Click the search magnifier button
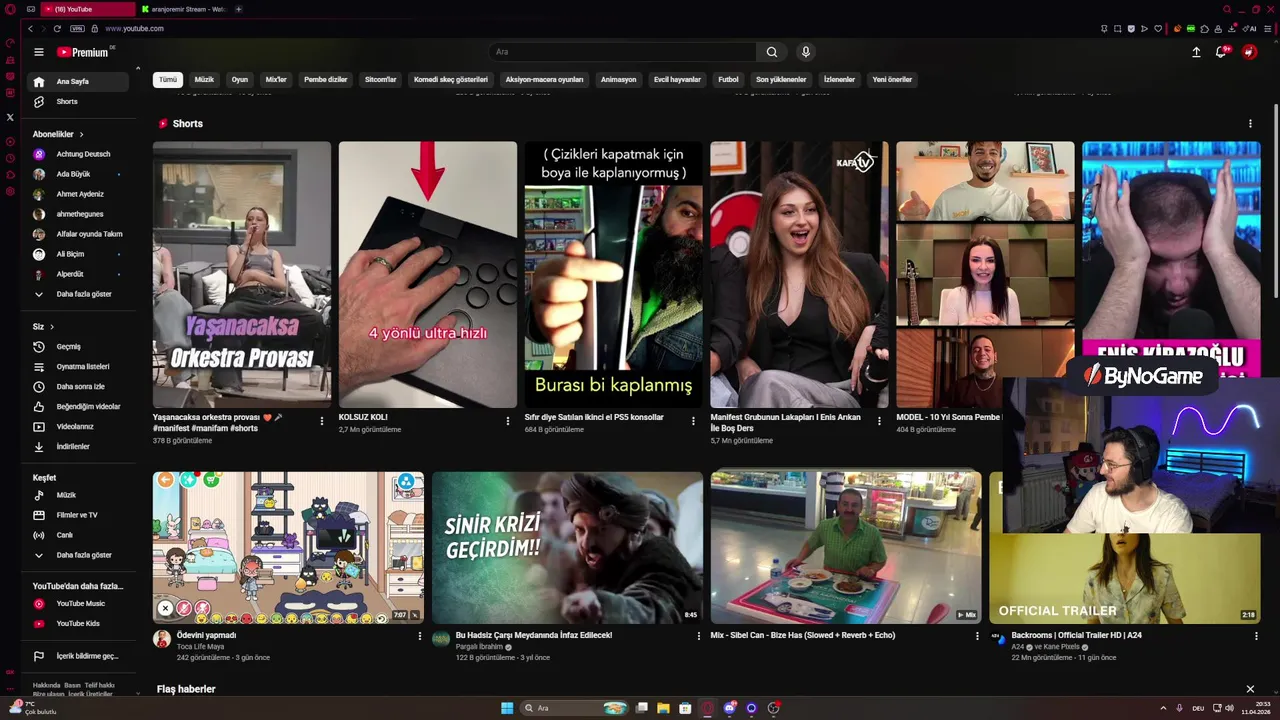The height and width of the screenshot is (720, 1280). [x=772, y=52]
